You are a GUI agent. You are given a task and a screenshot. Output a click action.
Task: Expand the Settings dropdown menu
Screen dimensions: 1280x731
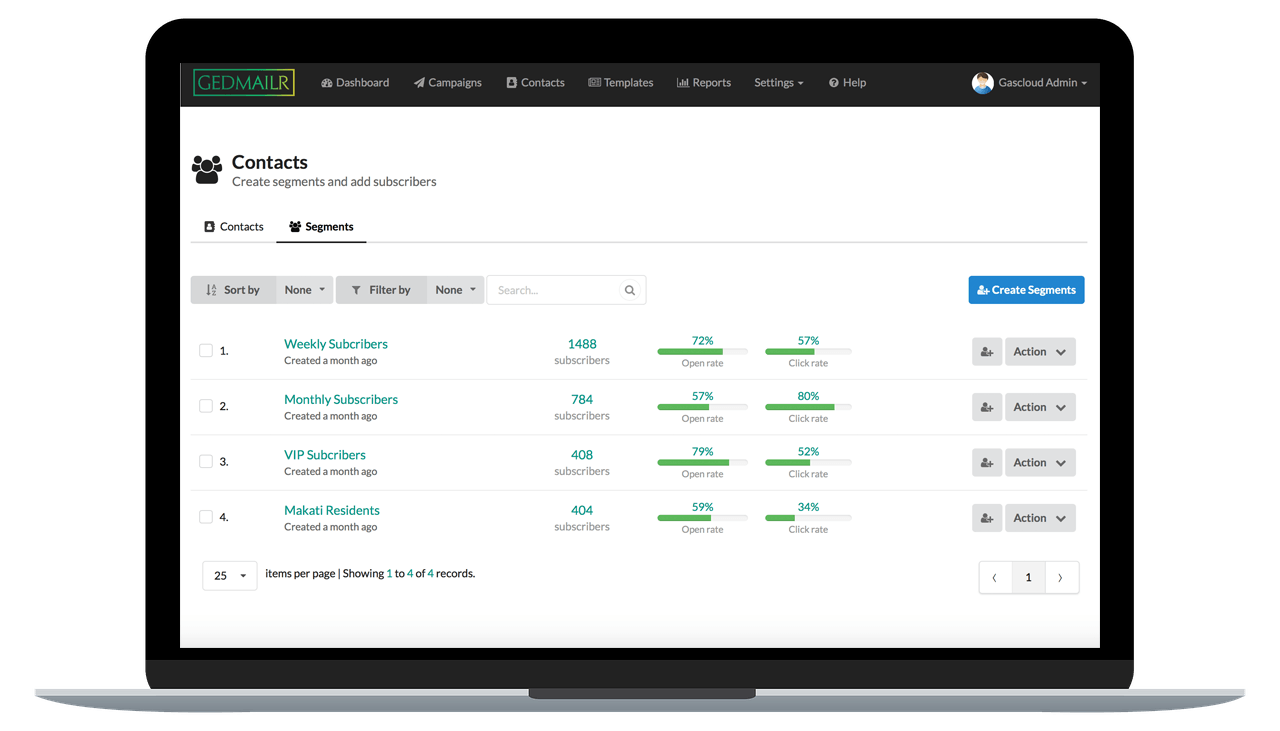click(779, 83)
